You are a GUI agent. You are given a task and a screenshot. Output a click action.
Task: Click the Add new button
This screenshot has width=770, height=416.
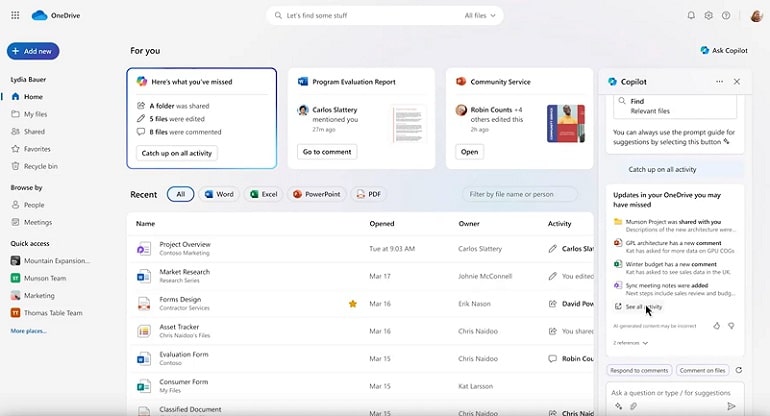33,51
